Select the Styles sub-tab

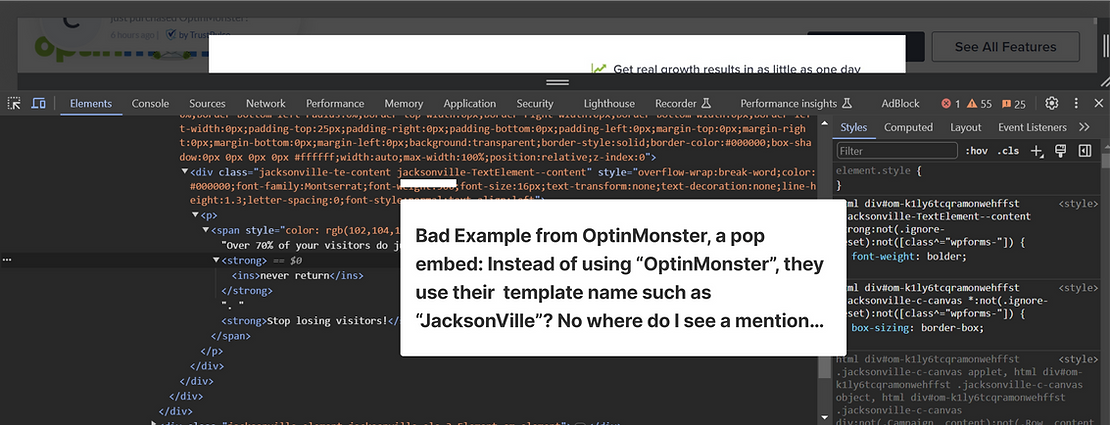pos(854,128)
